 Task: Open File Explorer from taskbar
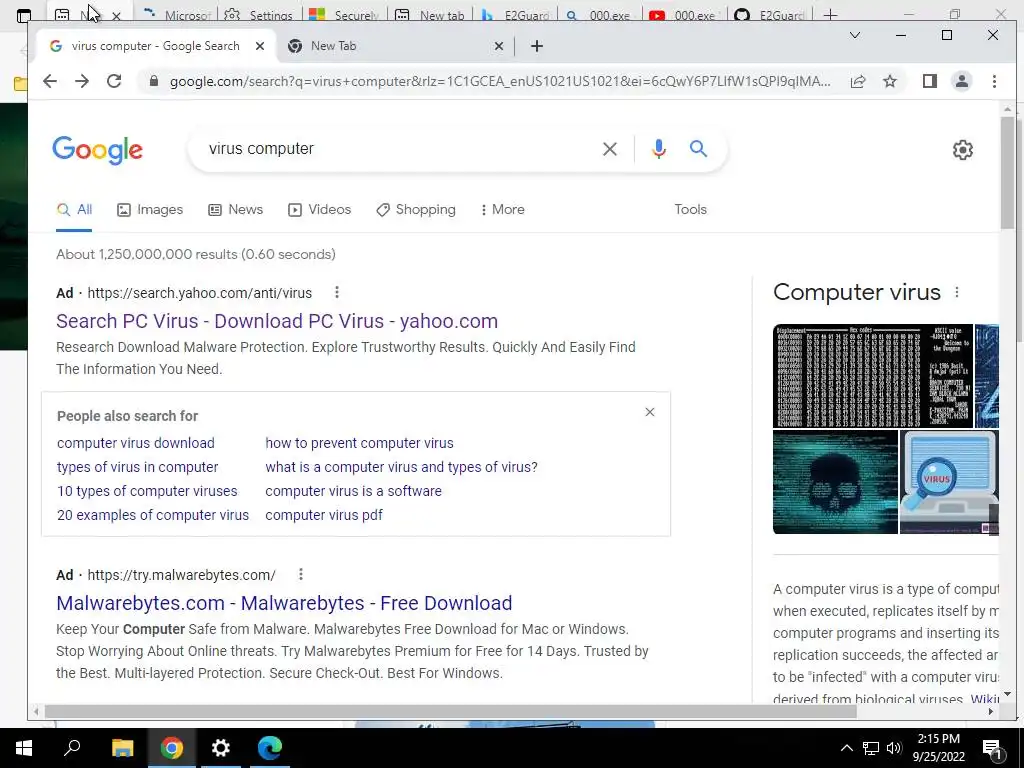click(122, 748)
